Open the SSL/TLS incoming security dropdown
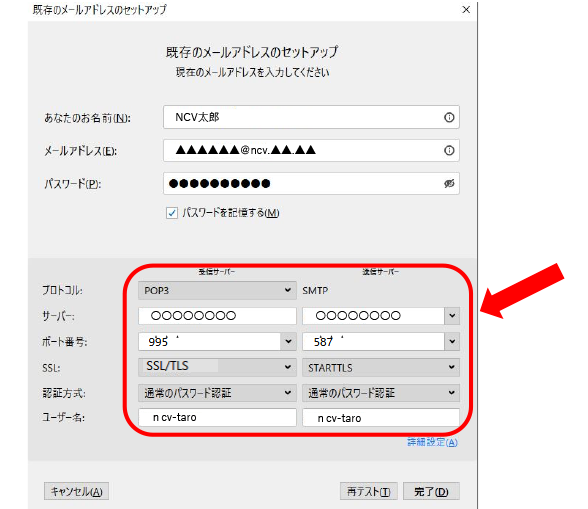 click(x=217, y=367)
